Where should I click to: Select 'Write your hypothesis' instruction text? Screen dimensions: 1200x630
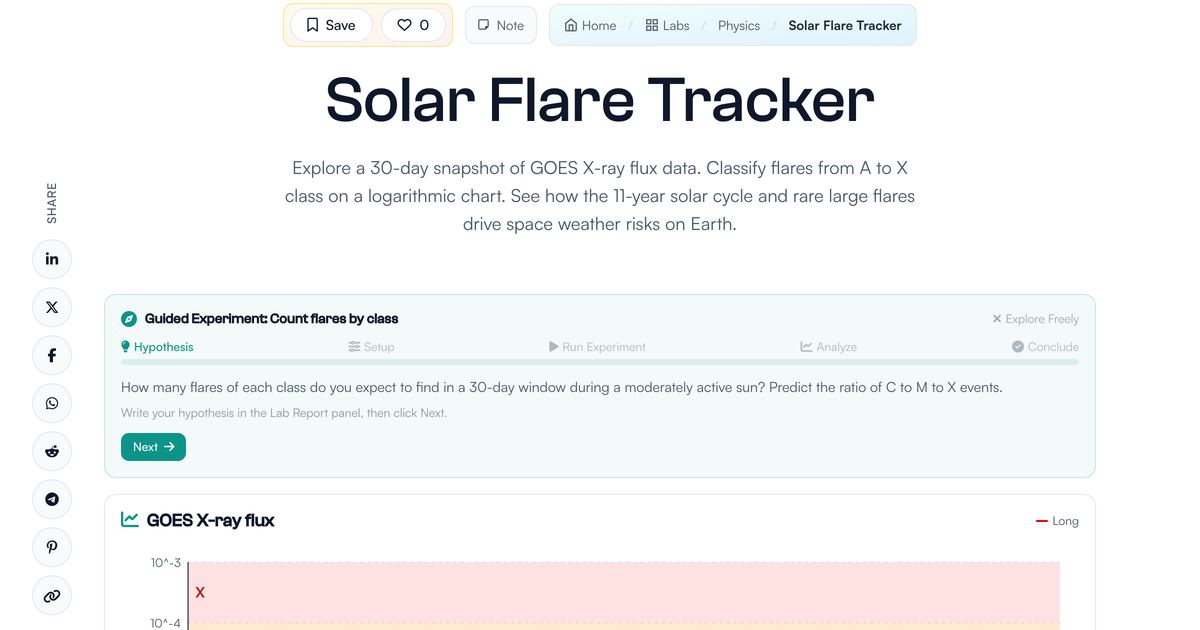pyautogui.click(x=284, y=413)
